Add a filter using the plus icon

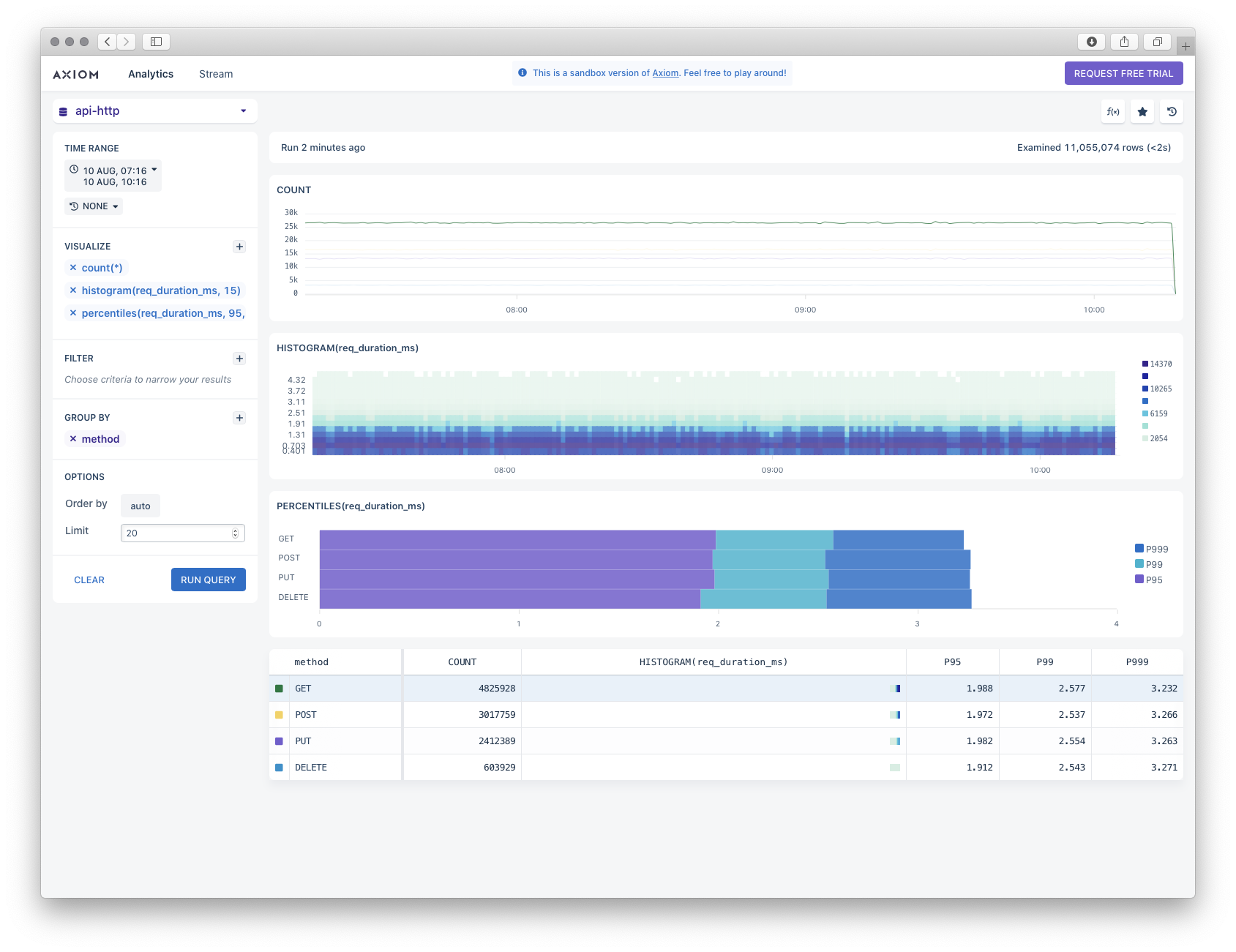(x=239, y=359)
